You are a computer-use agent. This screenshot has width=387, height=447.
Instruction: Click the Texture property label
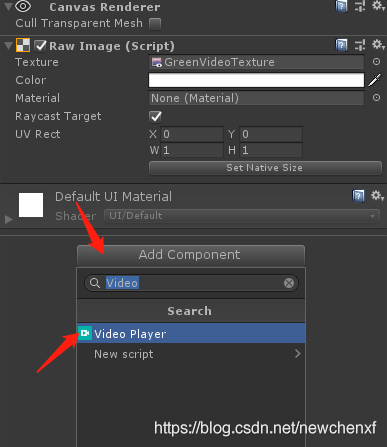tap(37, 62)
